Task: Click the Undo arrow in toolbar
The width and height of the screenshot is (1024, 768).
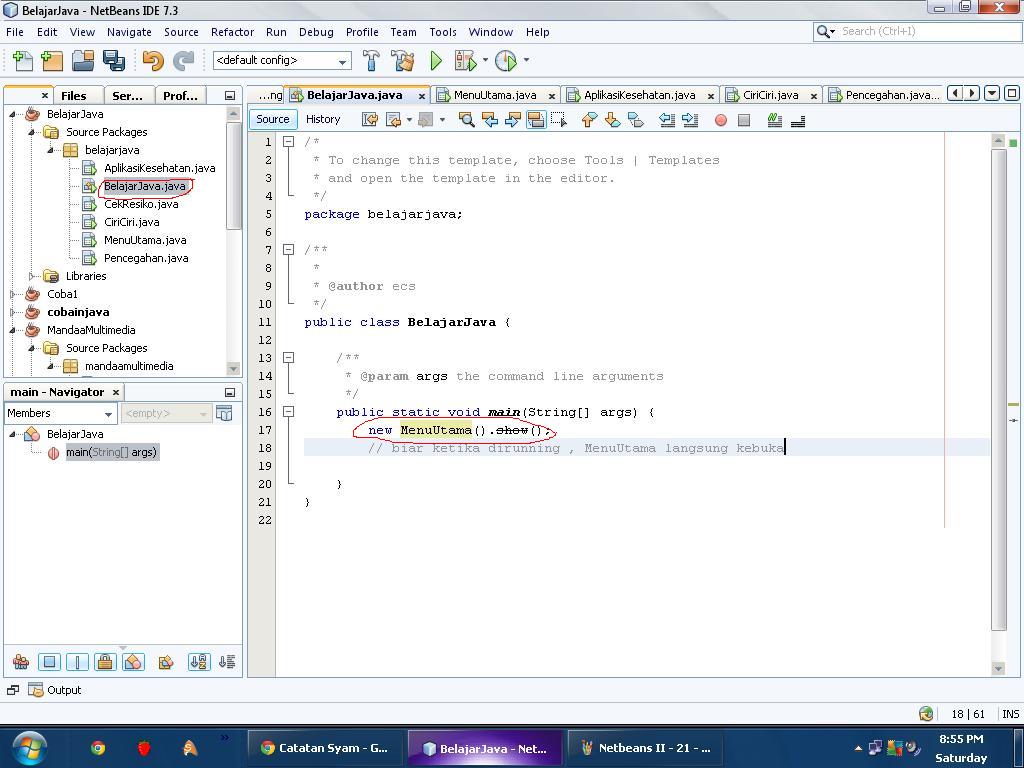Action: pos(152,61)
